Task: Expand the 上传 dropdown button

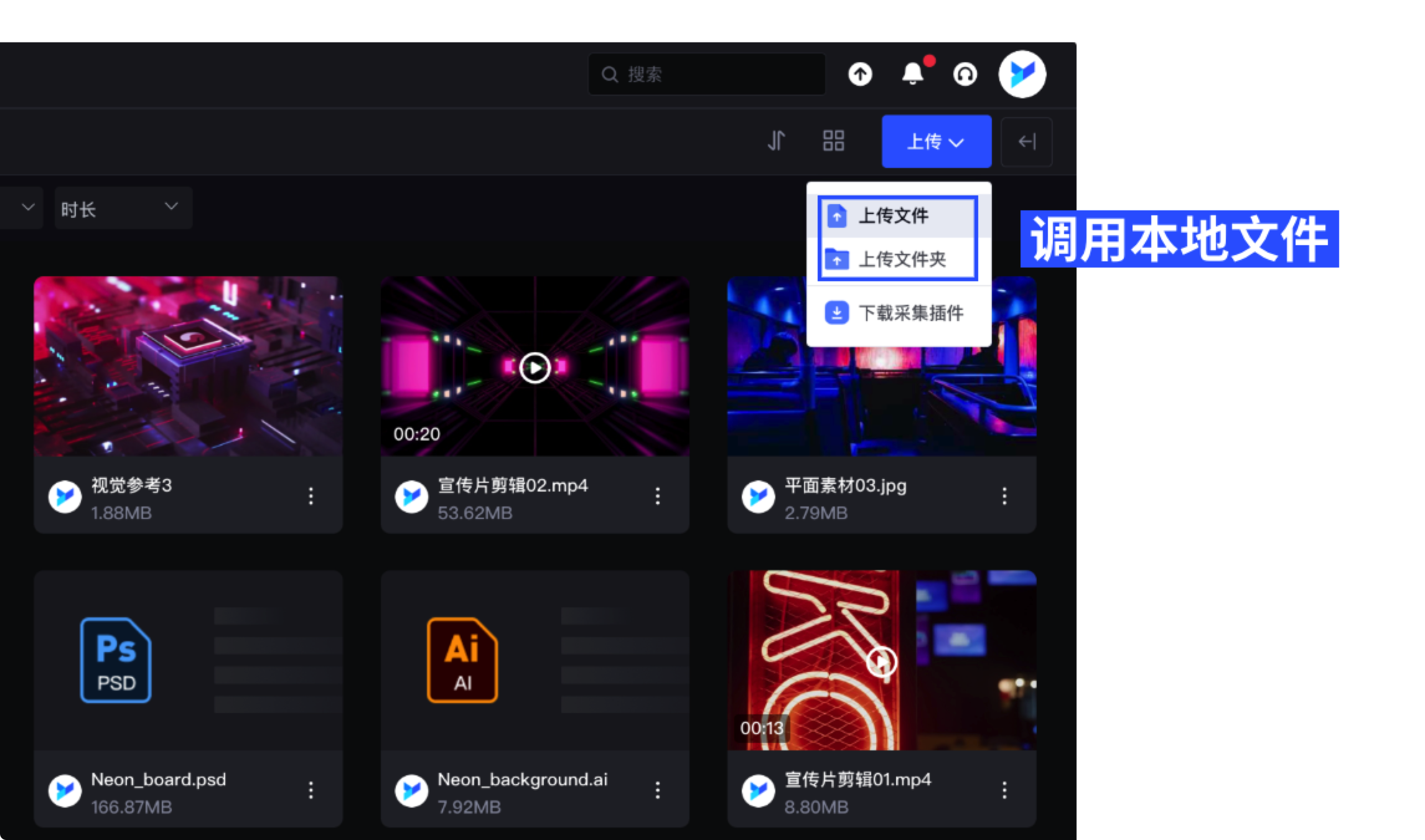Action: click(x=937, y=141)
